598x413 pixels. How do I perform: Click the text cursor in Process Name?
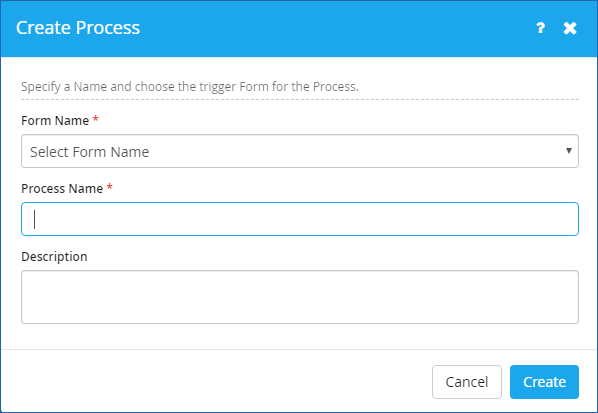pos(35,219)
